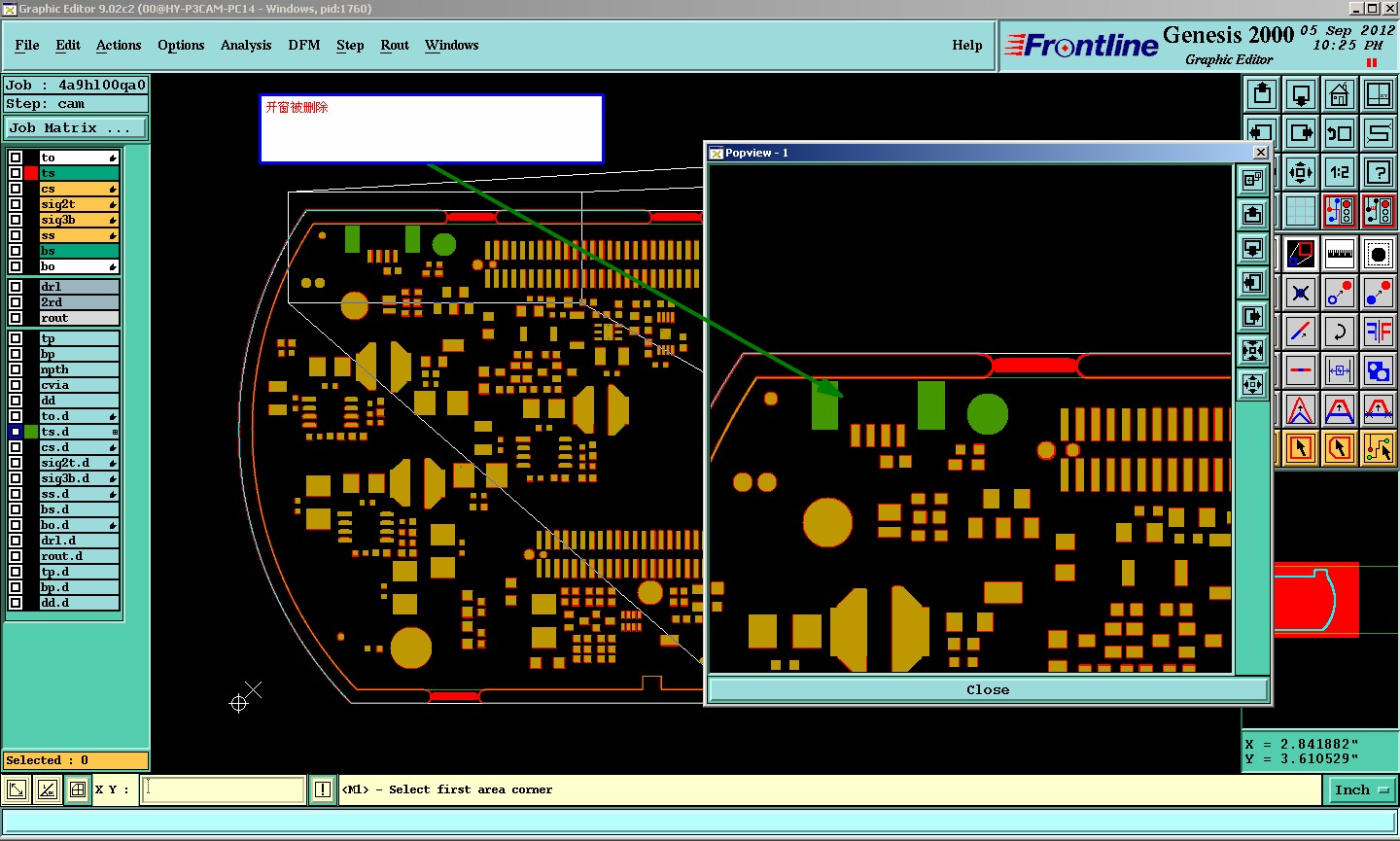Toggle display checkbox for layer rout

pos(17,318)
